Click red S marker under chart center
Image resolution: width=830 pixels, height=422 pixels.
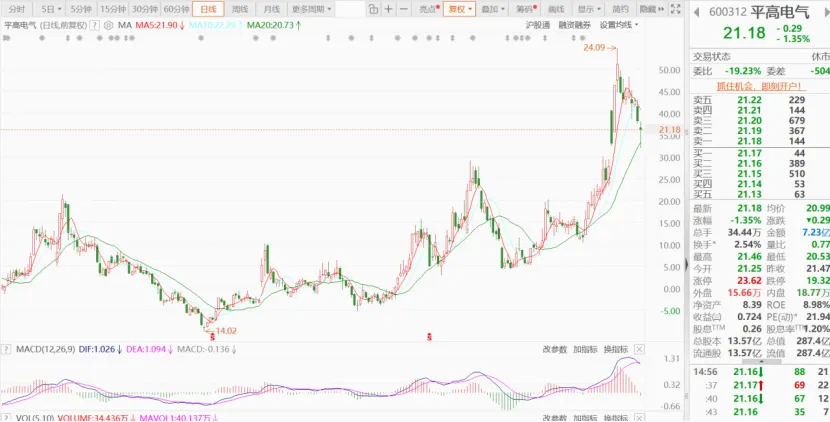430,336
